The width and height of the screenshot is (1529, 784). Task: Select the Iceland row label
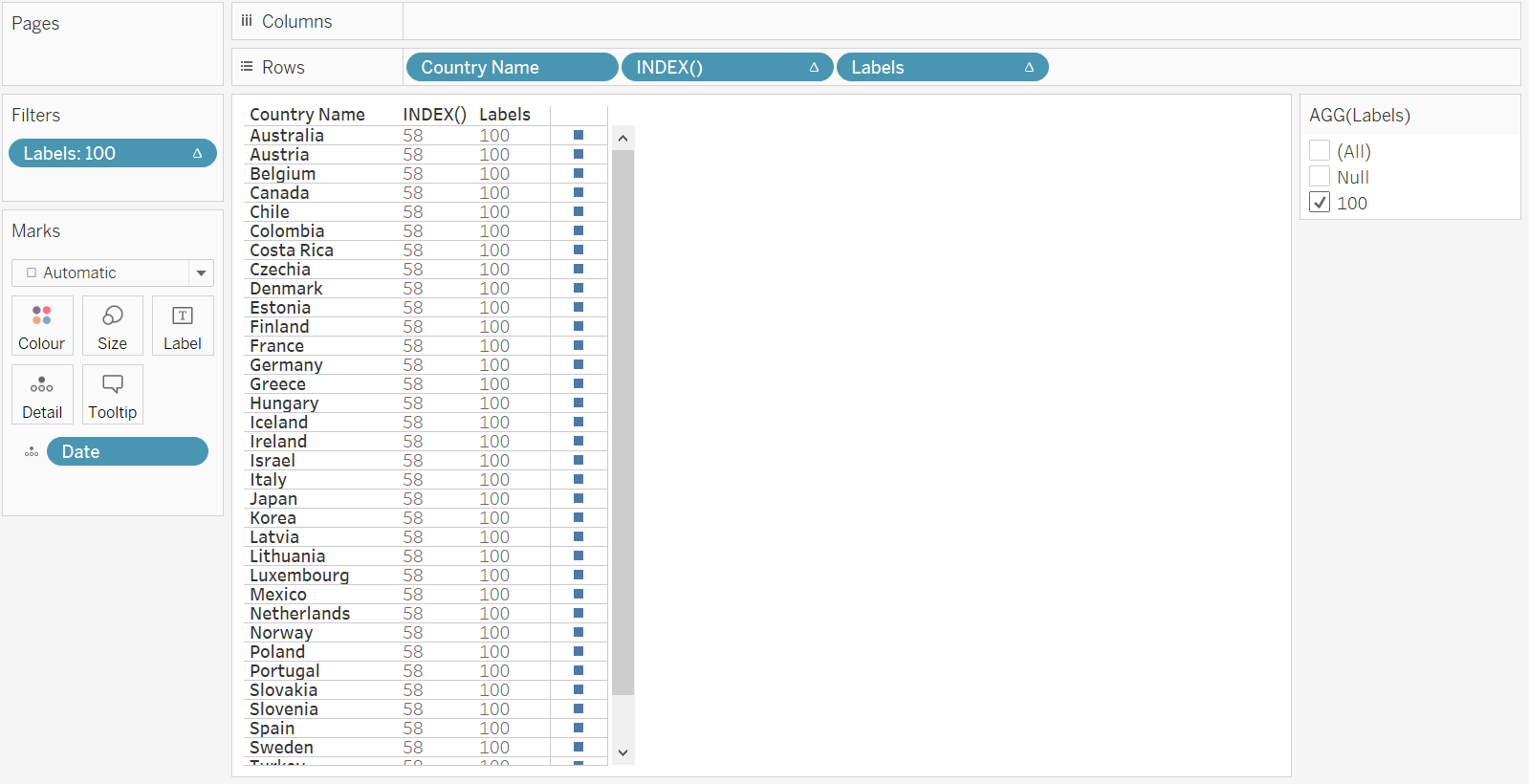278,422
